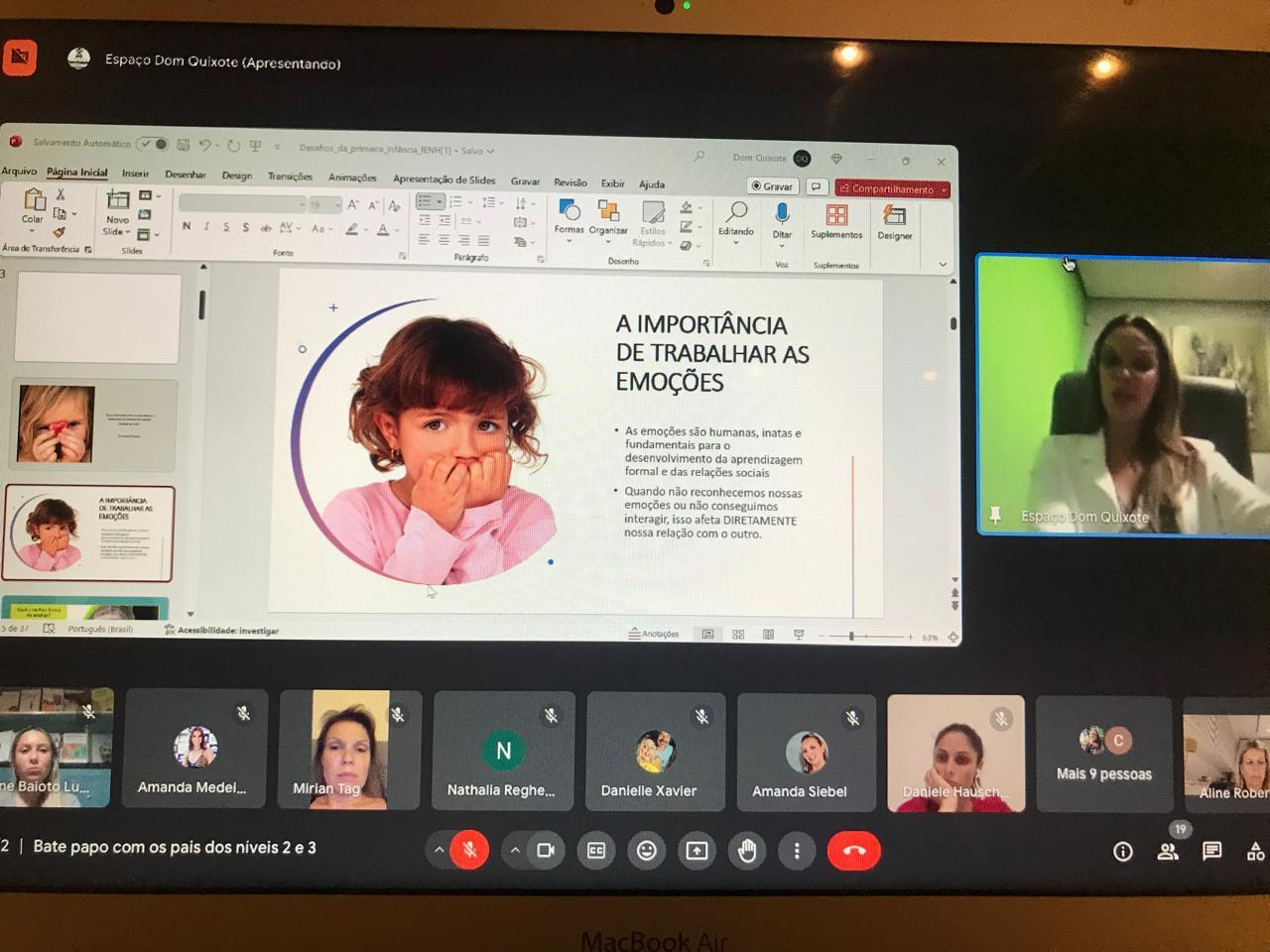This screenshot has height=952, width=1270.
Task: Open meeting details info icon
Action: click(1122, 851)
